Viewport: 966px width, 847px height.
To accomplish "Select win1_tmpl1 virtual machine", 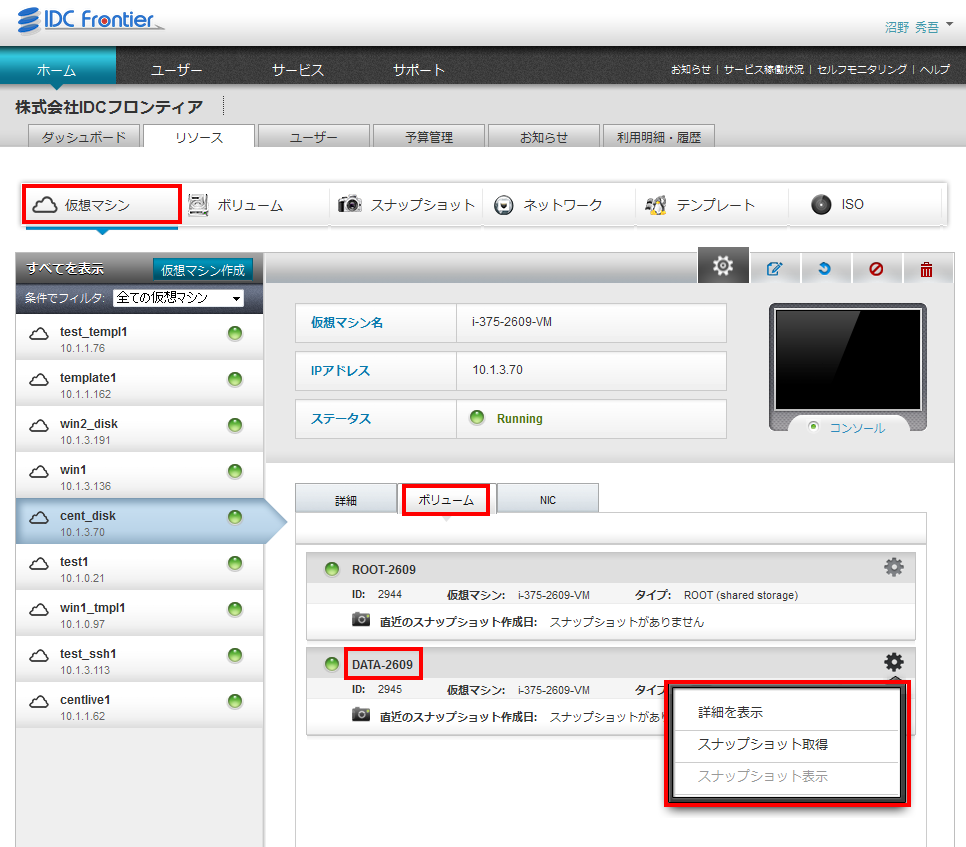I will (x=139, y=613).
